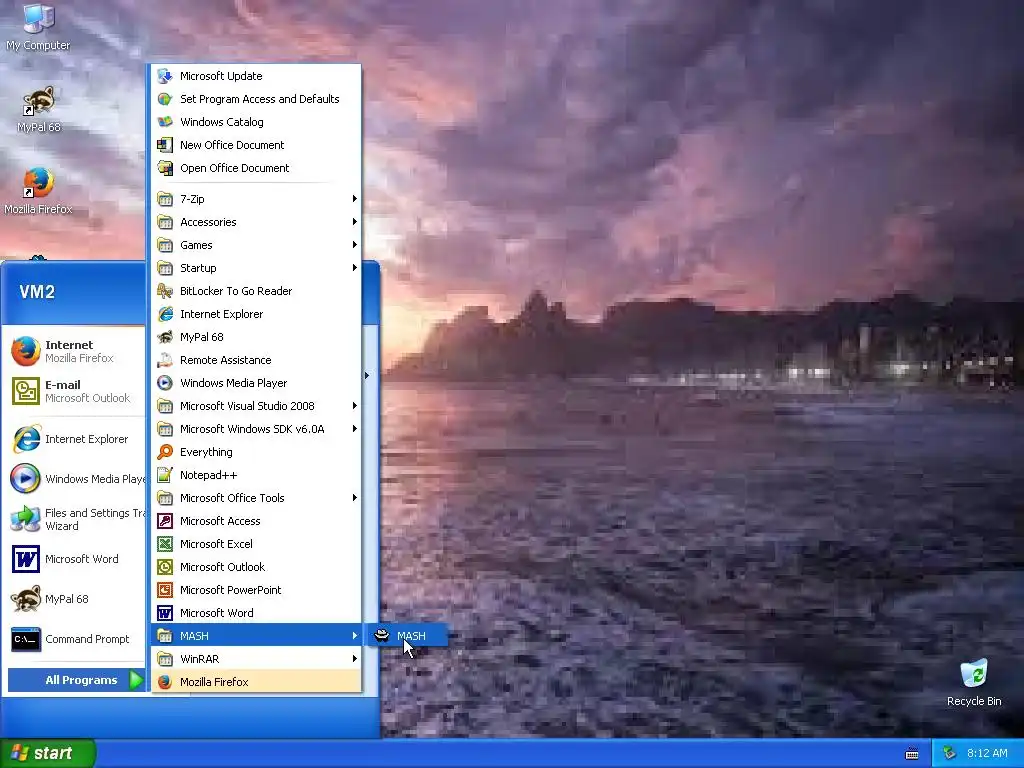Expand the Games folder

tap(256, 245)
